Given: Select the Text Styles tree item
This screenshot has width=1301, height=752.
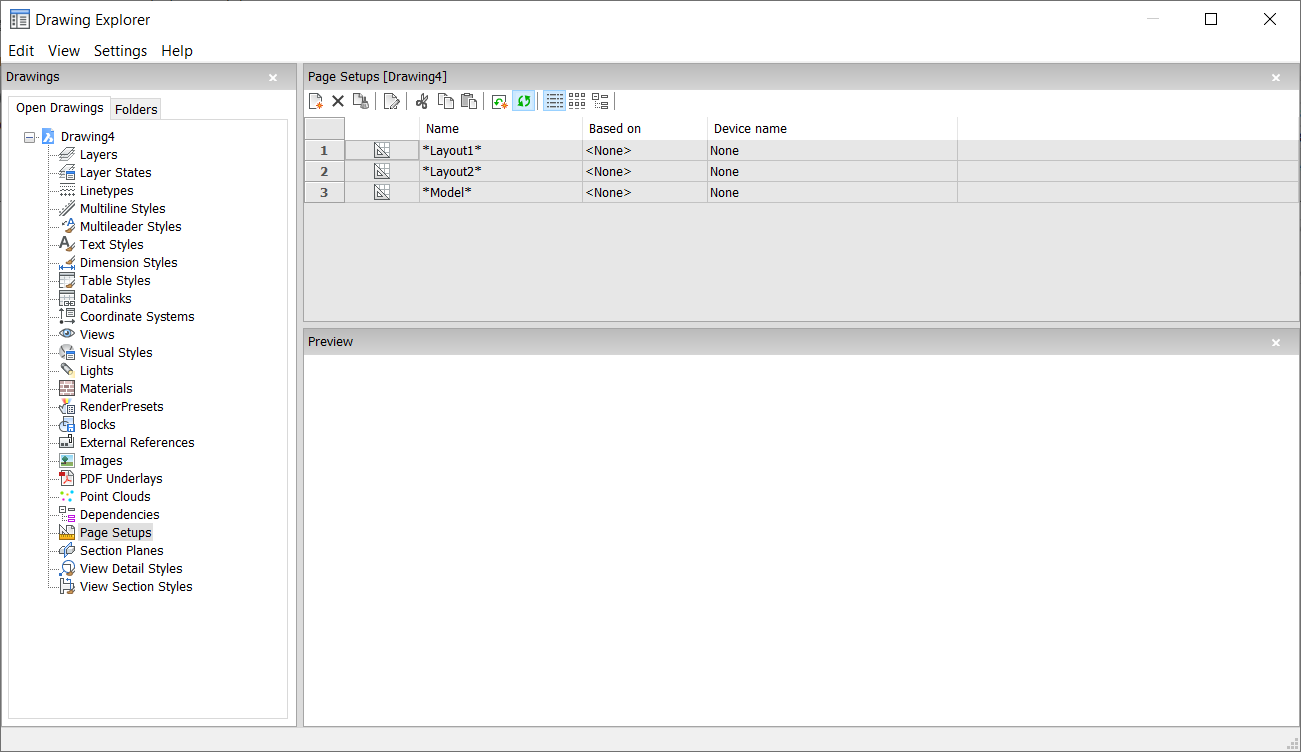Looking at the screenshot, I should [111, 245].
